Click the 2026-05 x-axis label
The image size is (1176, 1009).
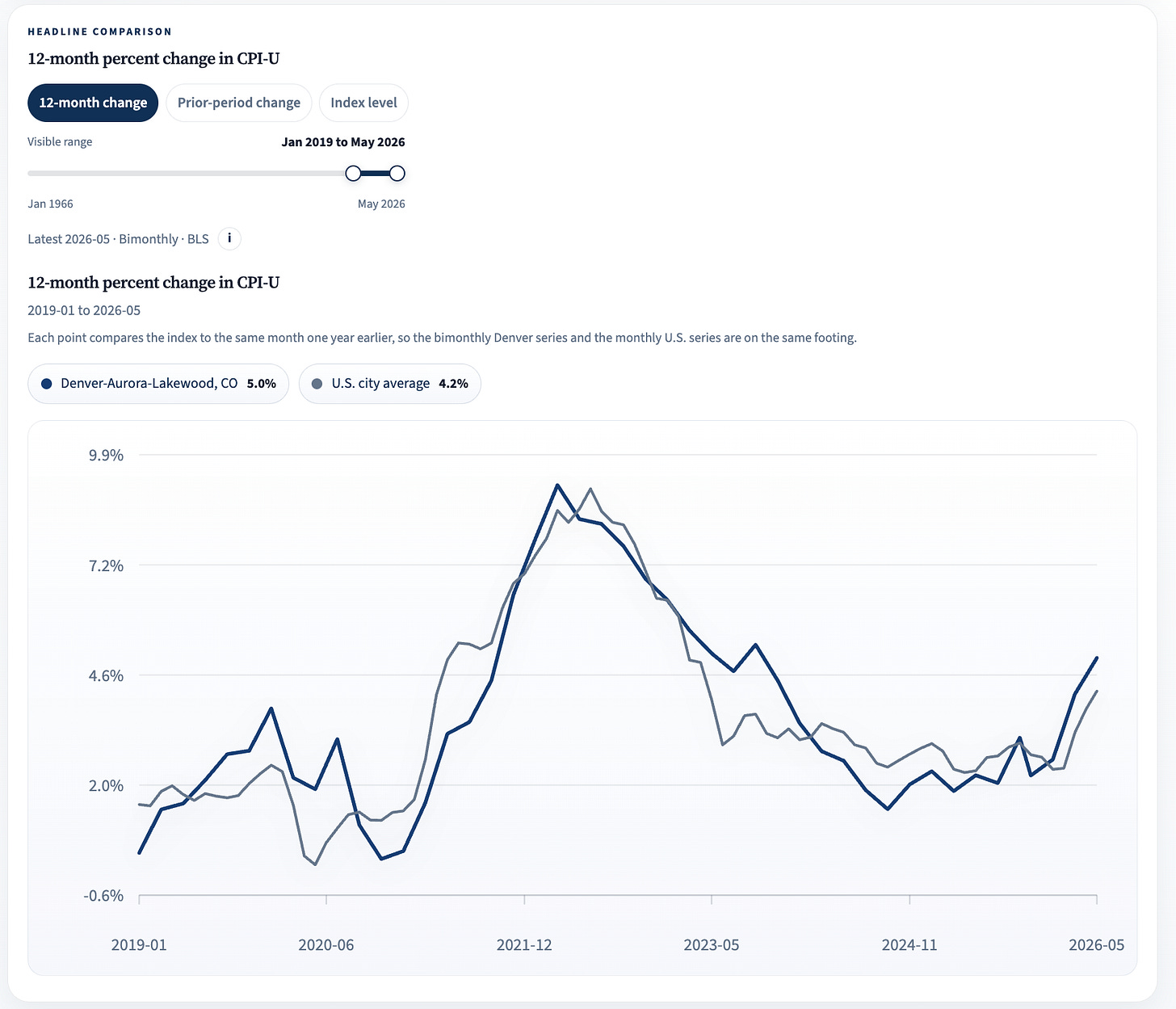[x=1096, y=945]
